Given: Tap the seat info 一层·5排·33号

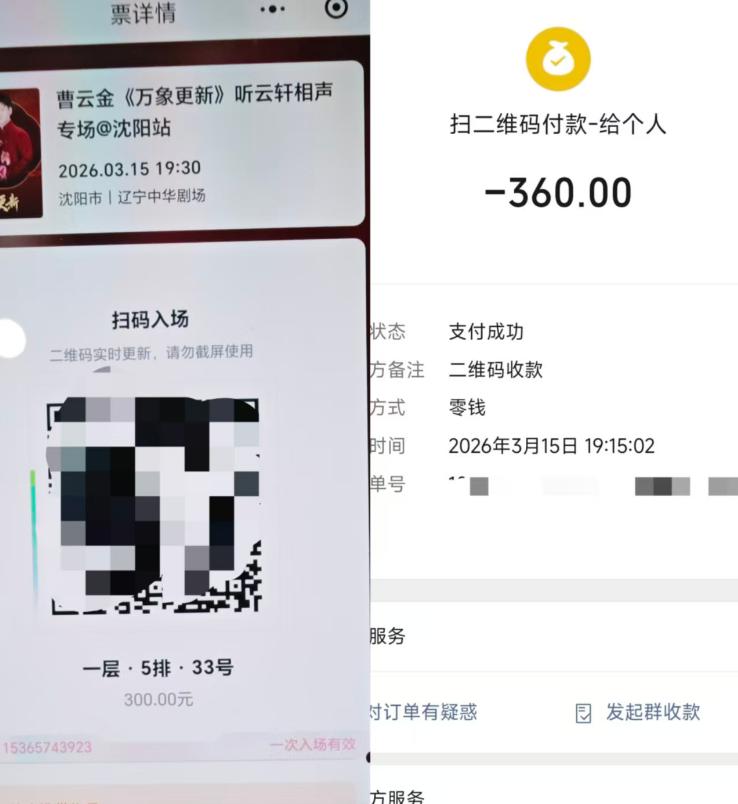Looking at the screenshot, I should click(x=158, y=668).
